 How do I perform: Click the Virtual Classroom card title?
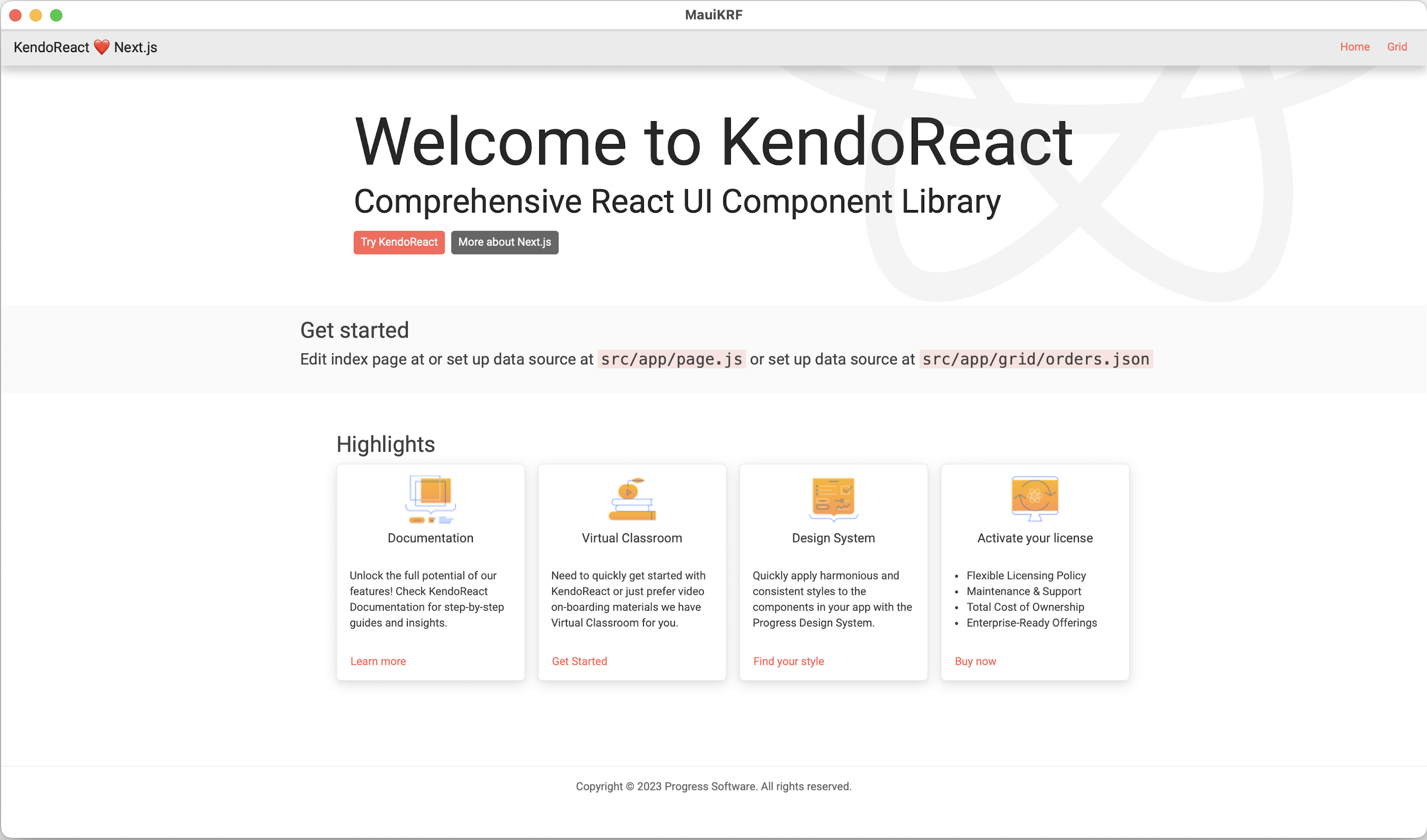pyautogui.click(x=632, y=538)
